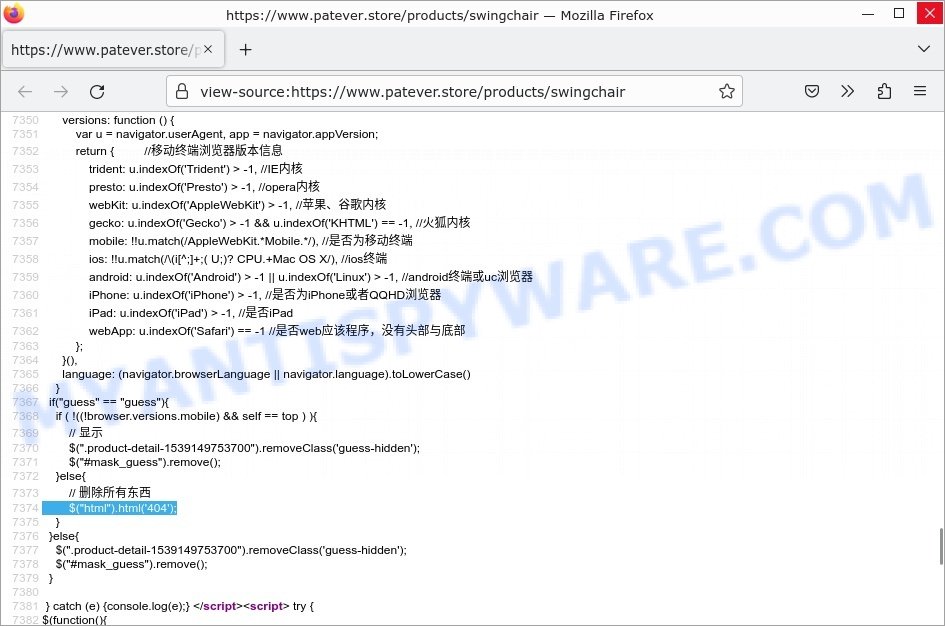
Task: Click the if("guess" == "guess"){ line
Action: [x=109, y=402]
